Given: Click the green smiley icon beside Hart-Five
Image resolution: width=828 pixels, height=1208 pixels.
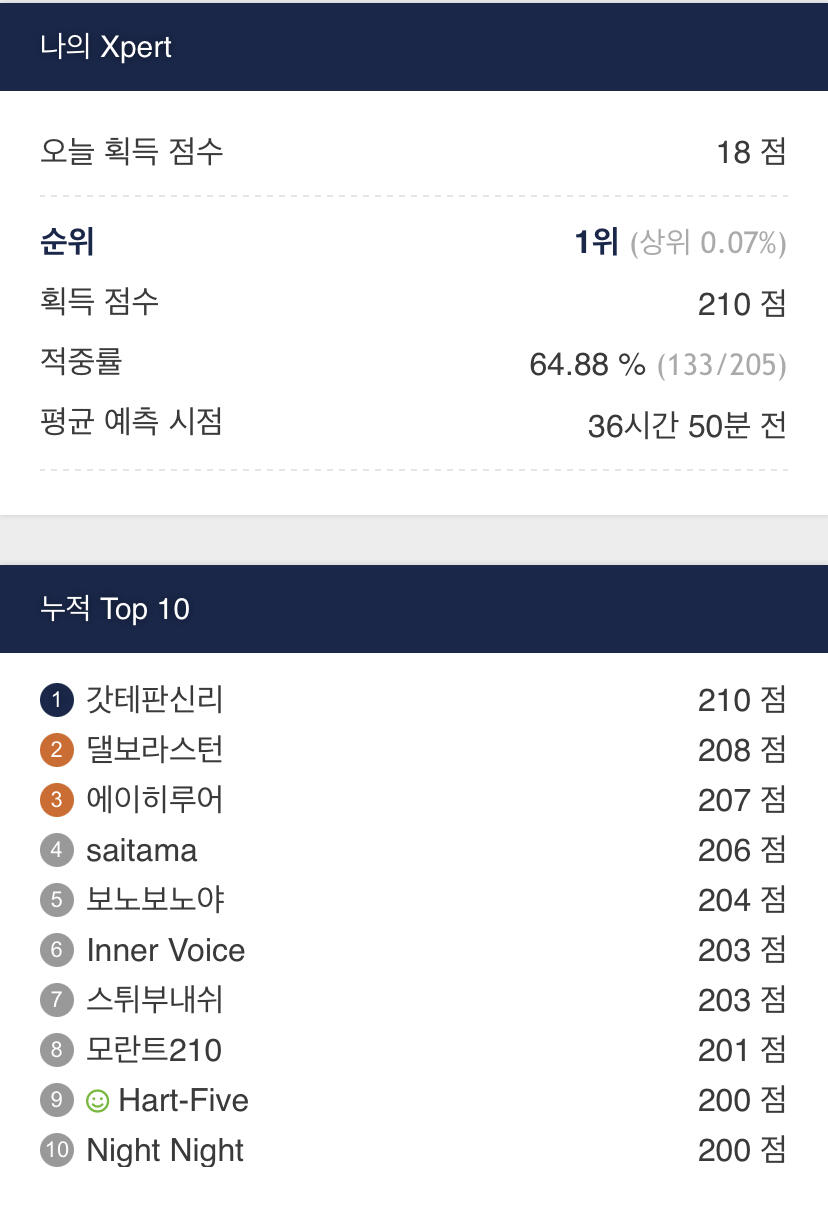Looking at the screenshot, I should point(98,1101).
